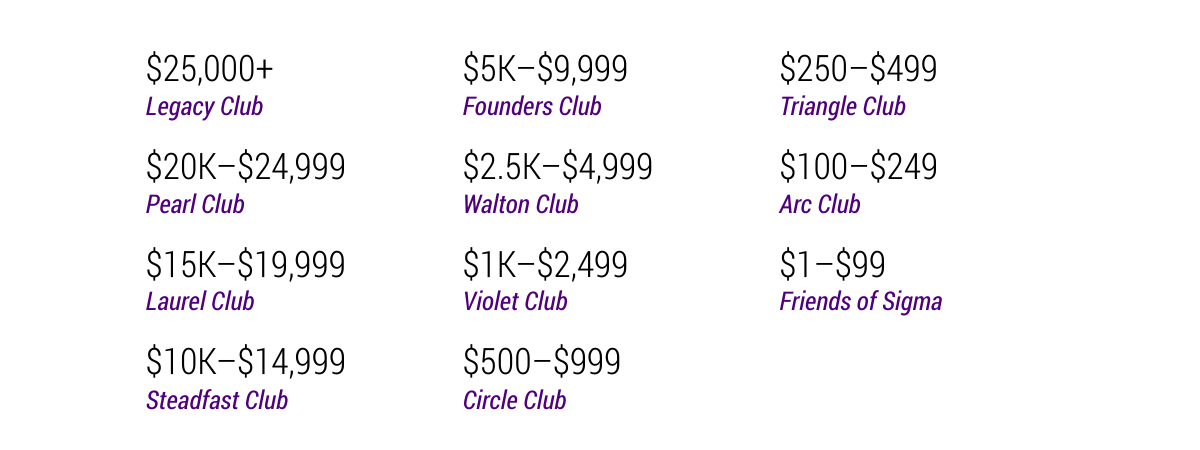This screenshot has width=1200, height=450.
Task: Select the Pearl Club giving level
Action: point(195,205)
